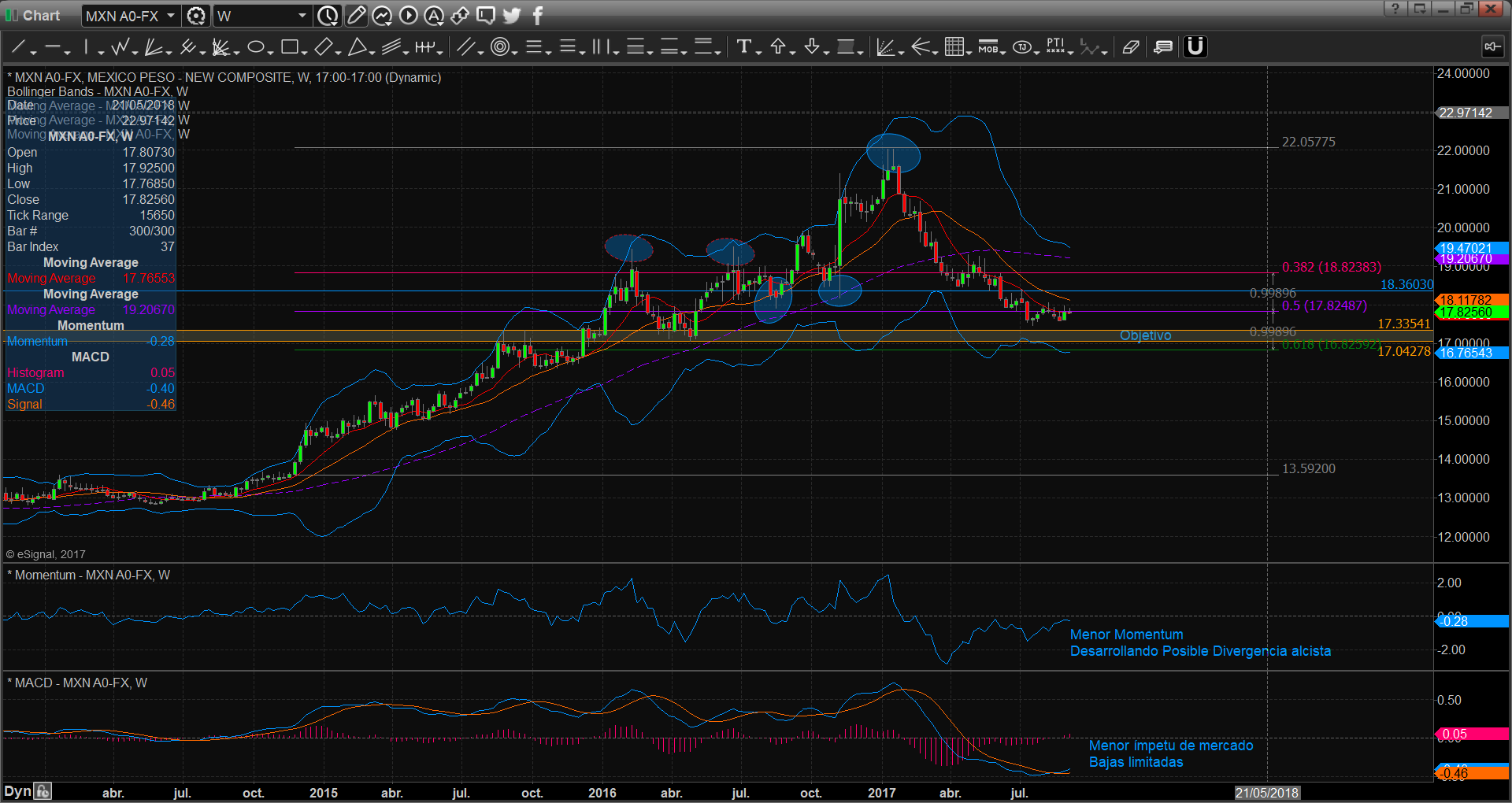Expand the ellipse tool options arrow
1512x803 pixels.
(x=271, y=52)
